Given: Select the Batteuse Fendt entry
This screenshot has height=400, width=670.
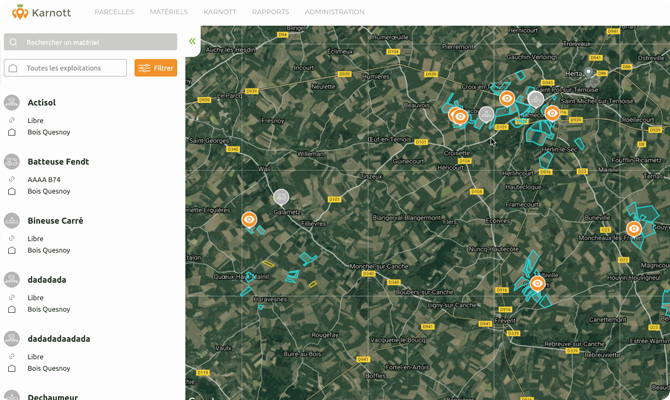Looking at the screenshot, I should coord(58,162).
